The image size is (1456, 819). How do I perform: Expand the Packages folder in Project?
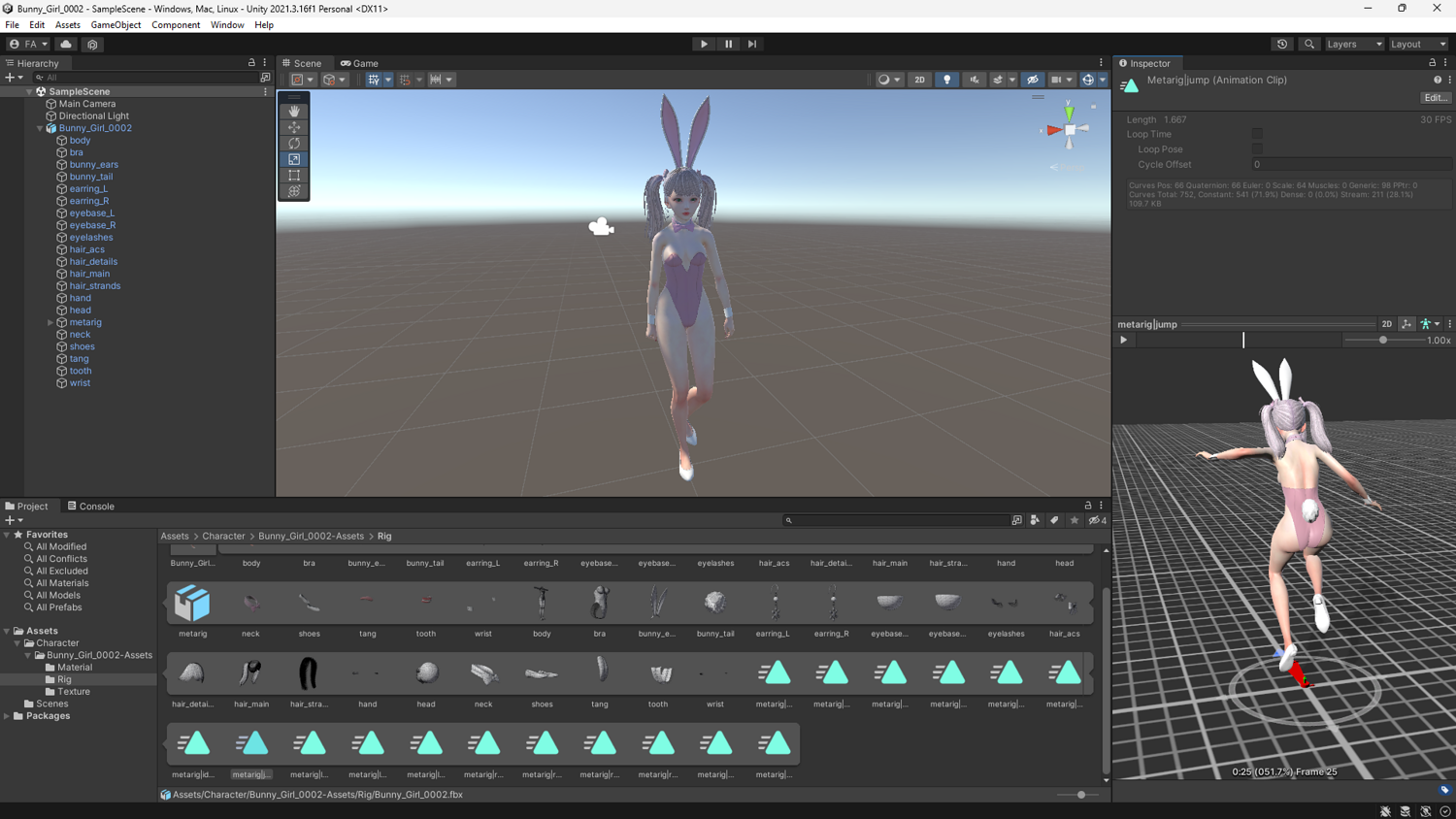click(x=7, y=716)
